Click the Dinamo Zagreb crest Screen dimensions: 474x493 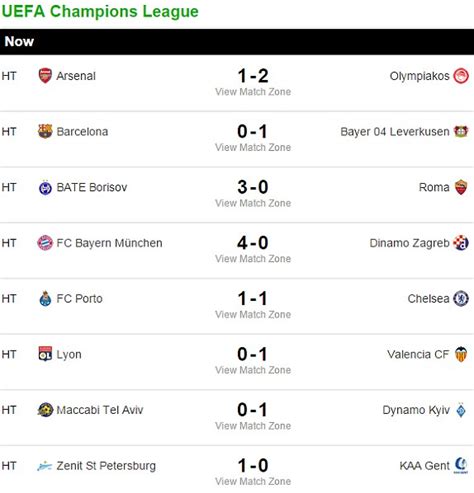point(461,243)
